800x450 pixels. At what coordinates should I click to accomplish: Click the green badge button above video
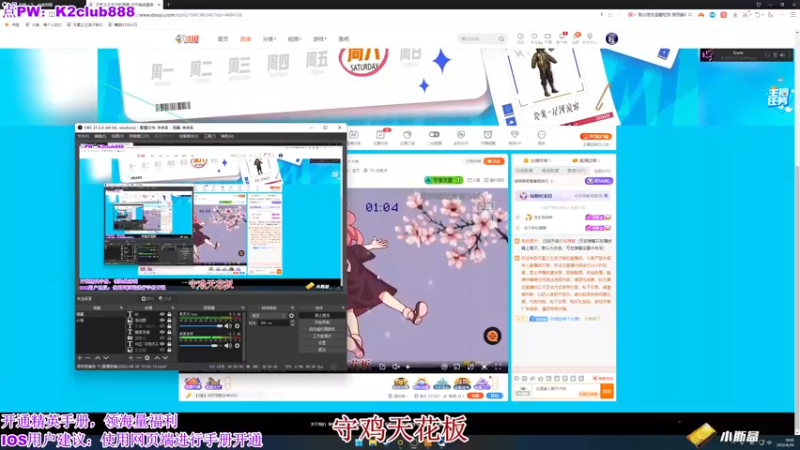443,180
